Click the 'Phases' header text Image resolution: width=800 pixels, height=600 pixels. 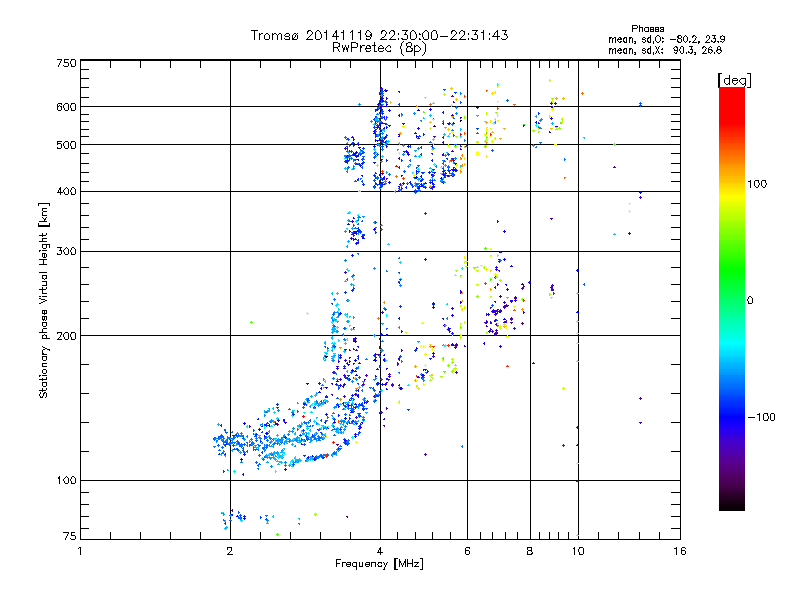[647, 29]
